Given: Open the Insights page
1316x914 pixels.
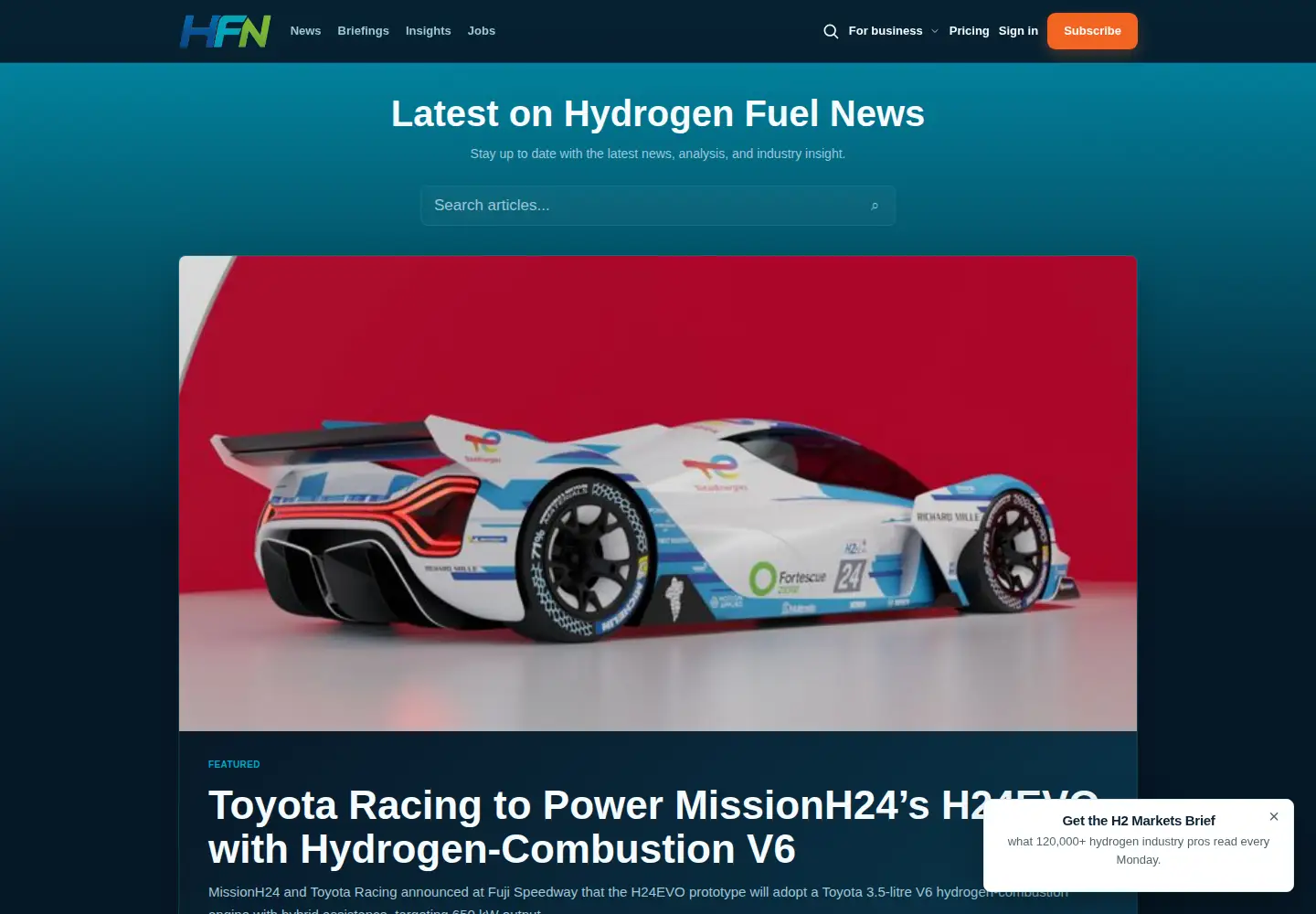Looking at the screenshot, I should click(x=428, y=31).
